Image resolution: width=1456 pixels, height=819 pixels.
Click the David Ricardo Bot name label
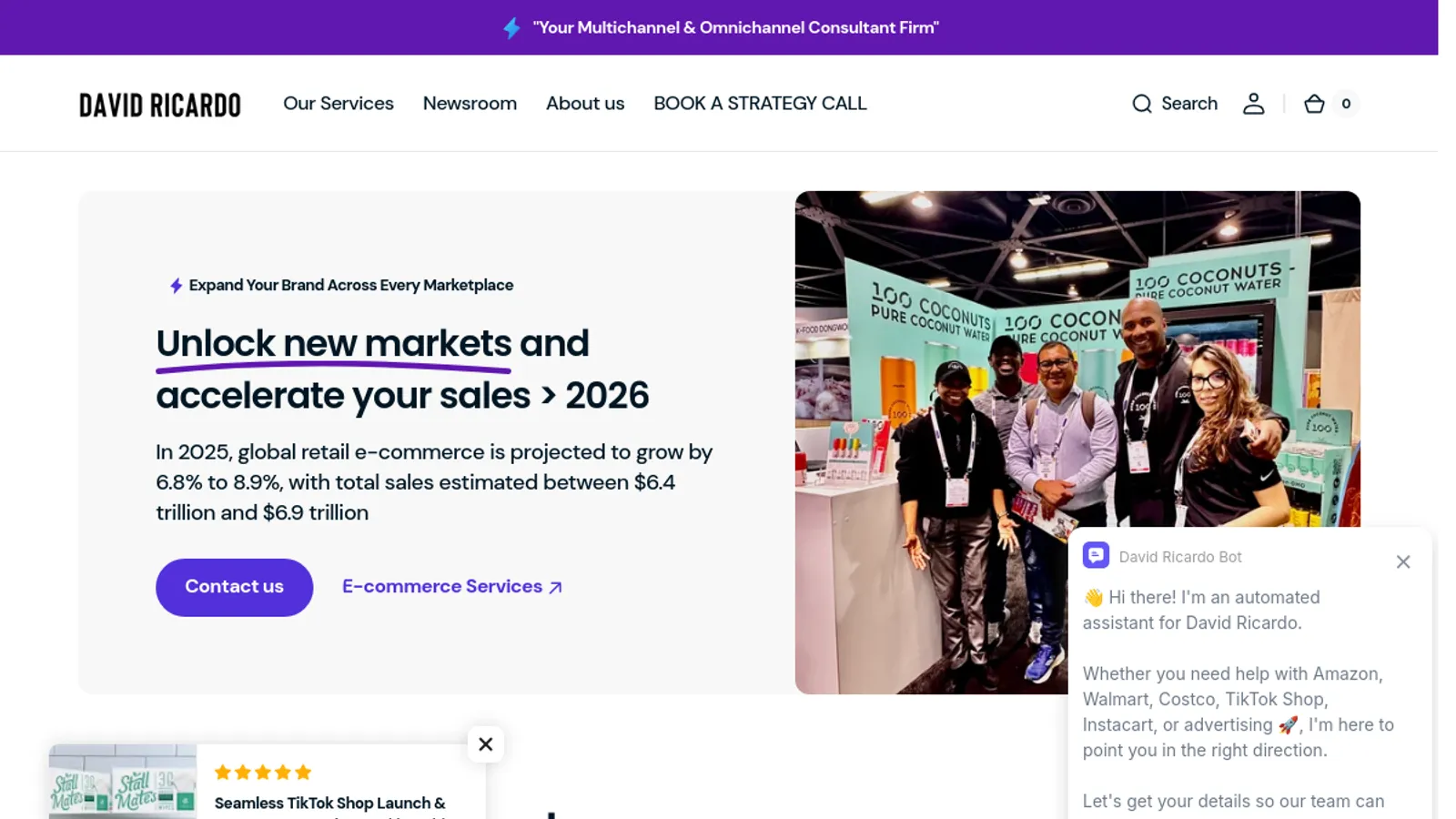[x=1180, y=557]
